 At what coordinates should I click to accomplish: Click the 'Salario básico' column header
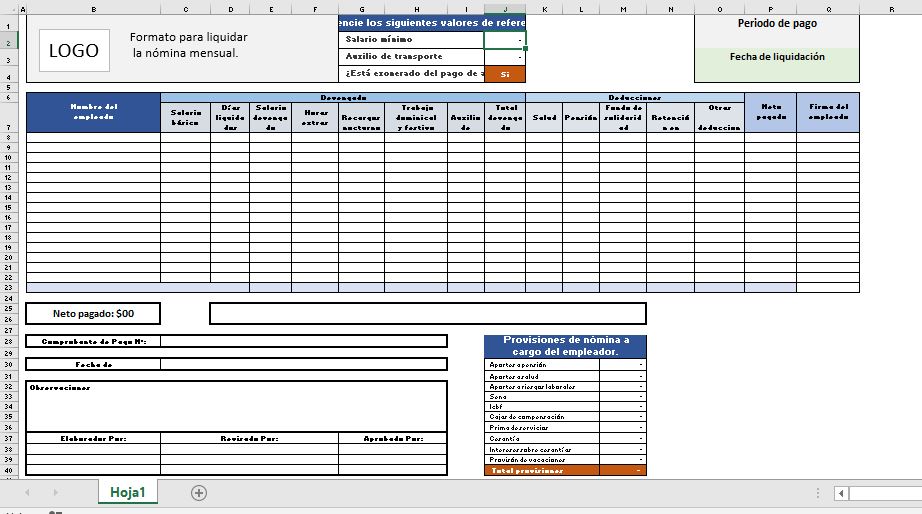185,118
